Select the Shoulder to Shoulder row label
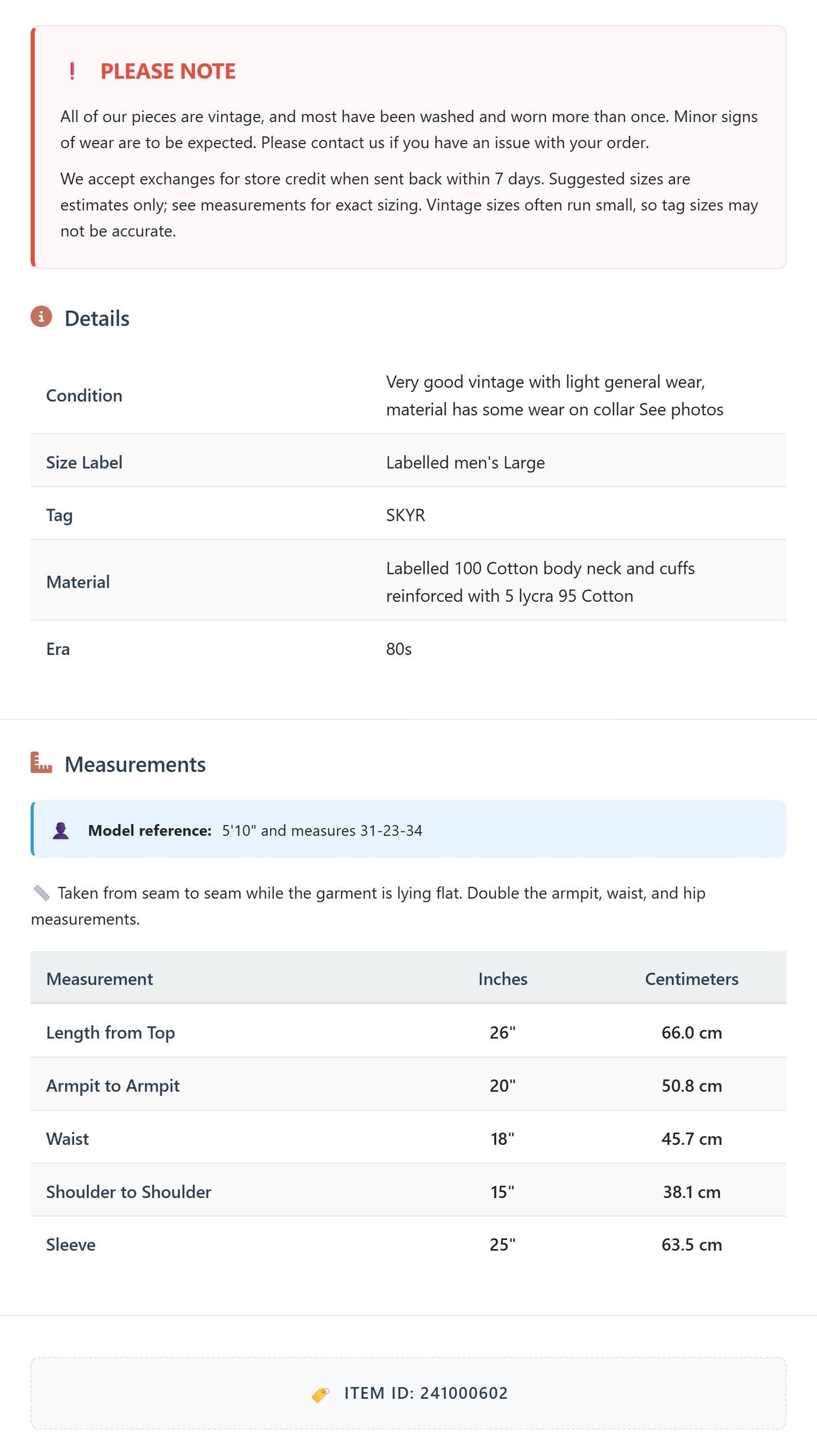This screenshot has width=817, height=1456. (x=129, y=1192)
